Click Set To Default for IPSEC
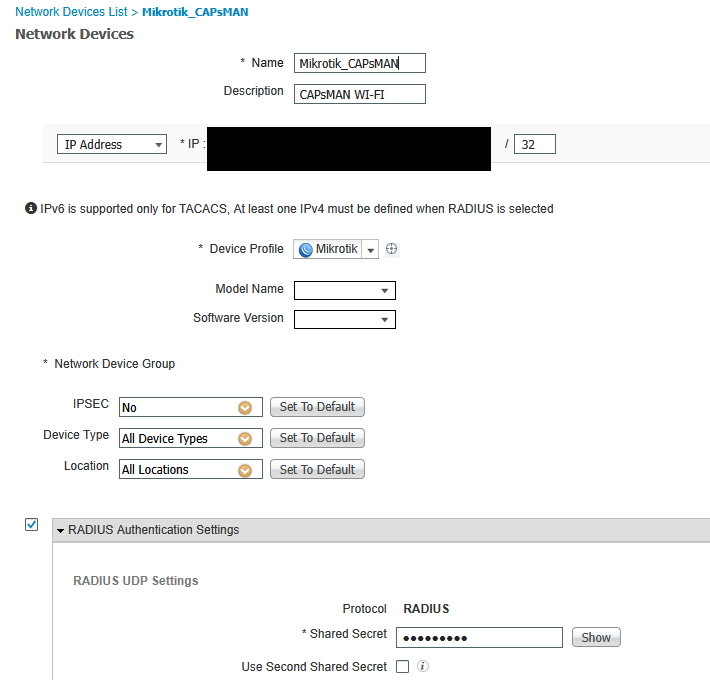 [317, 407]
